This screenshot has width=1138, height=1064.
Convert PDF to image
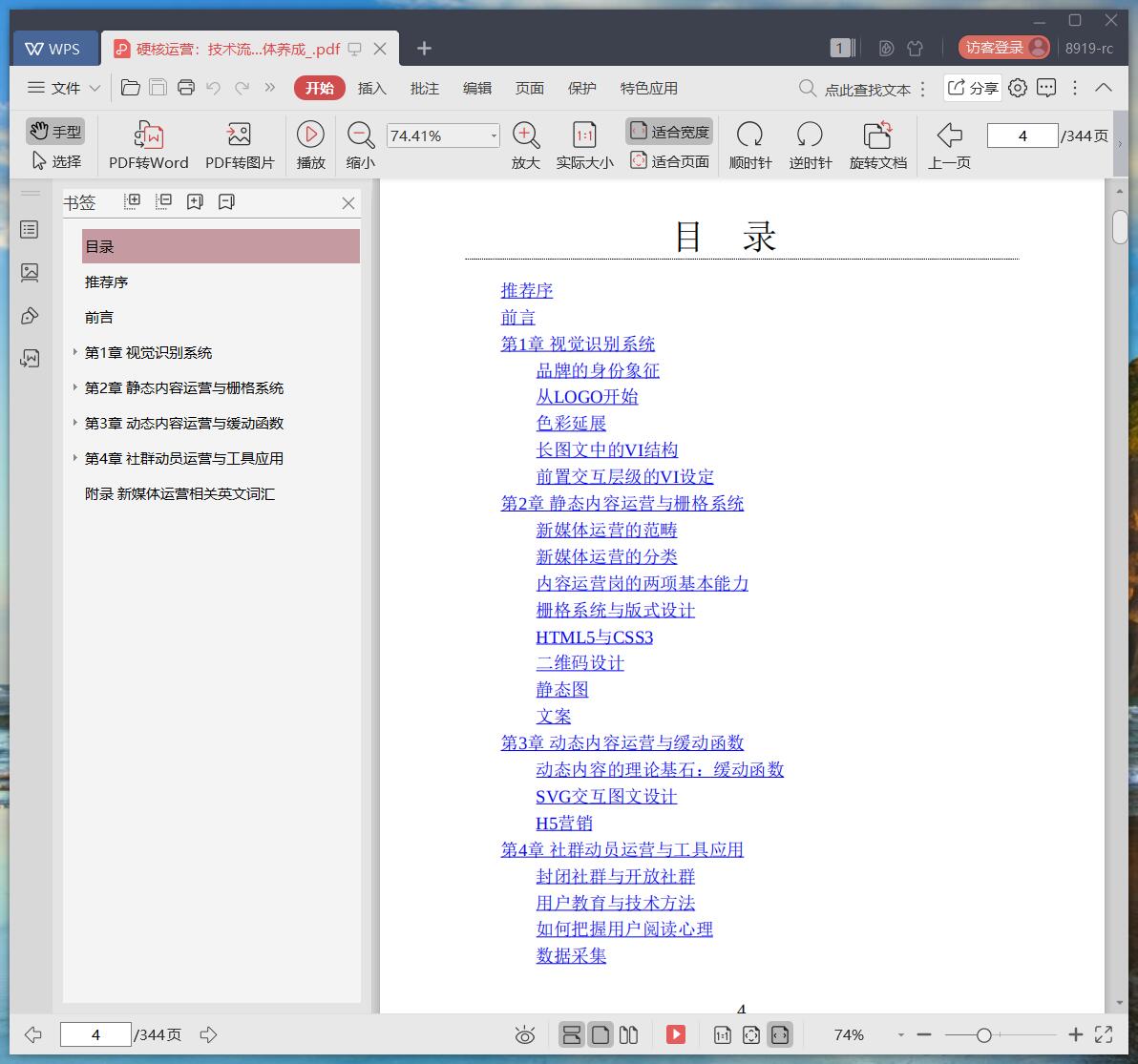(x=240, y=145)
